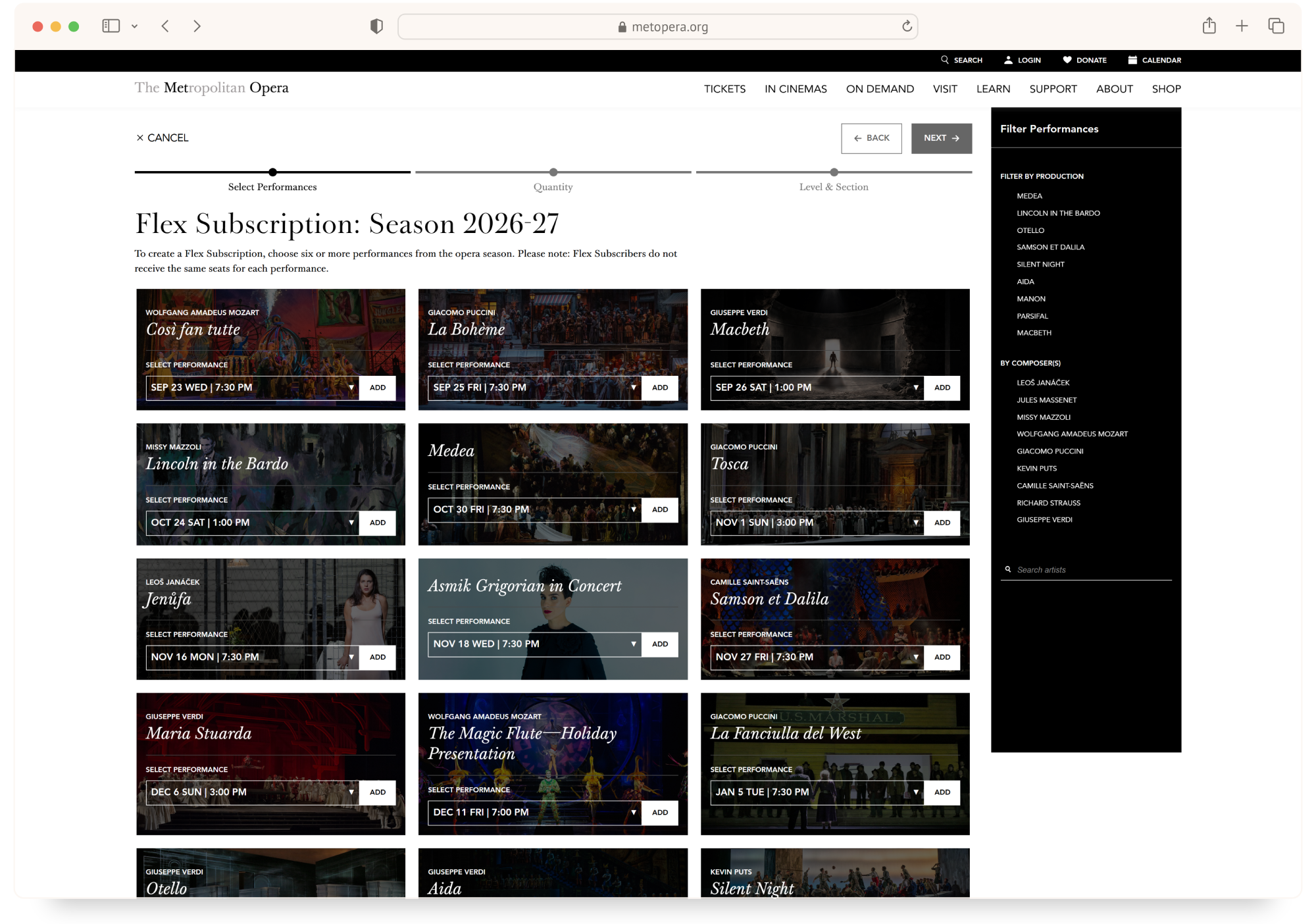Open Search in the top bar
Viewport: 1316px width, 924px height.
[961, 60]
